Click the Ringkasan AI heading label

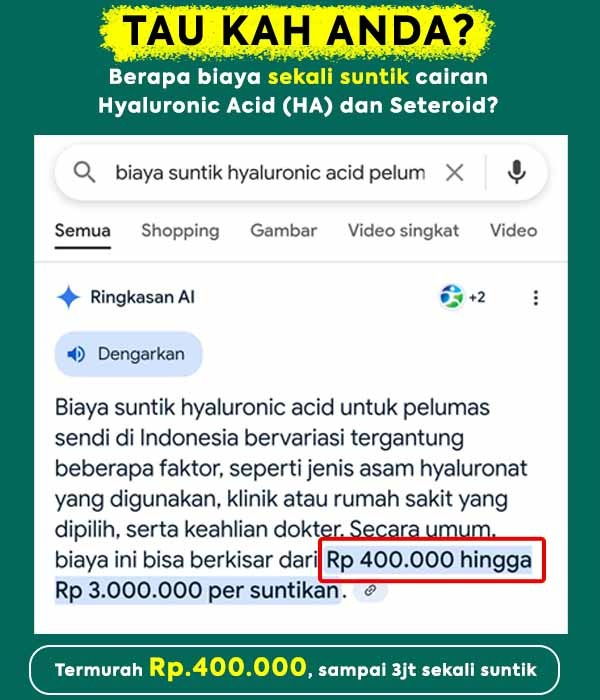(142, 297)
